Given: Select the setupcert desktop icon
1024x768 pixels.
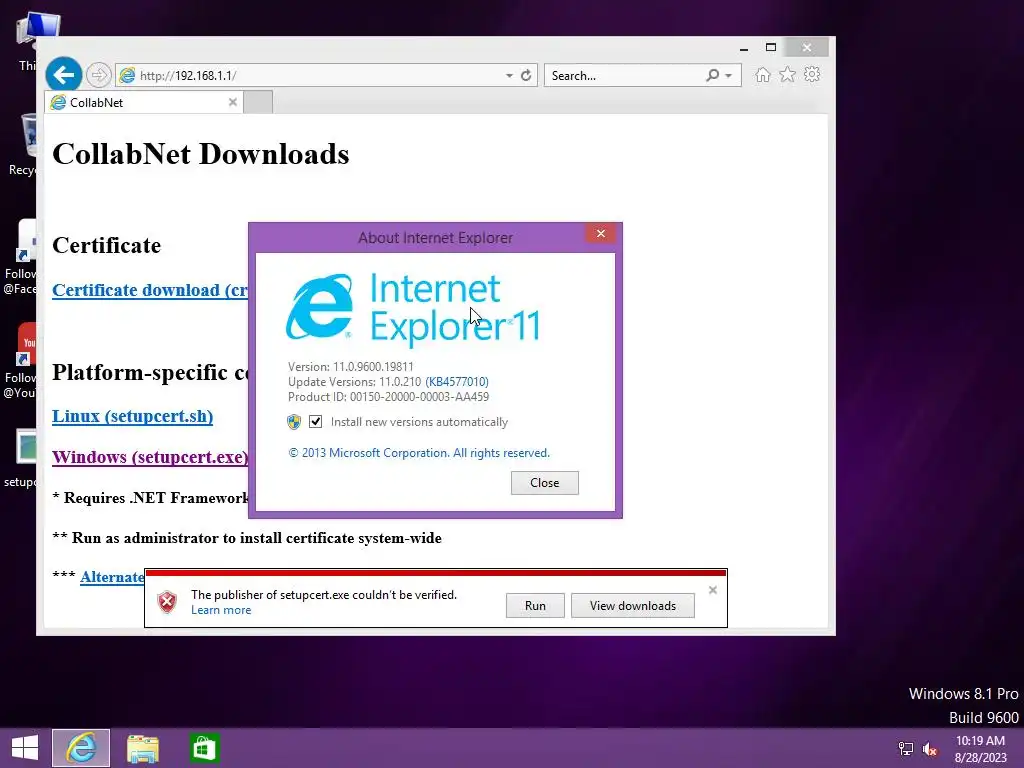Looking at the screenshot, I should (22, 458).
